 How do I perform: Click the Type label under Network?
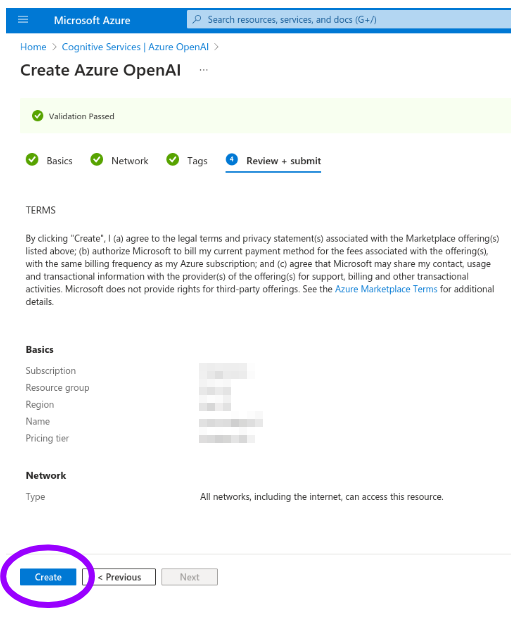tap(35, 497)
